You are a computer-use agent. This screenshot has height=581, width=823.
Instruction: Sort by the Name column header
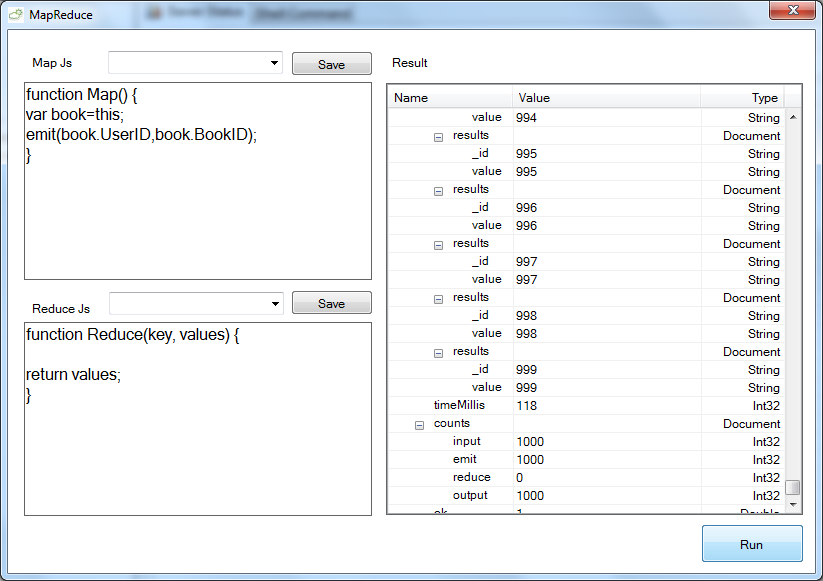click(450, 98)
